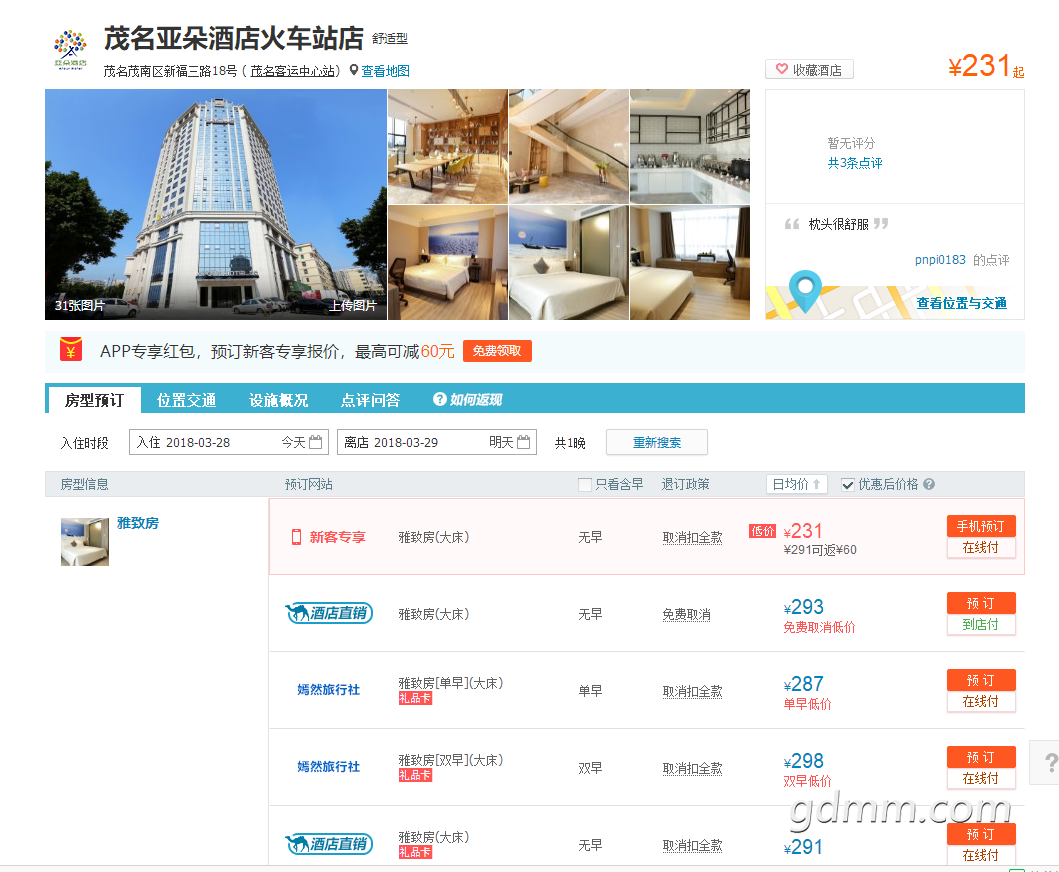Toggle the 只看含早 checkbox
The image size is (1059, 872).
coord(585,484)
